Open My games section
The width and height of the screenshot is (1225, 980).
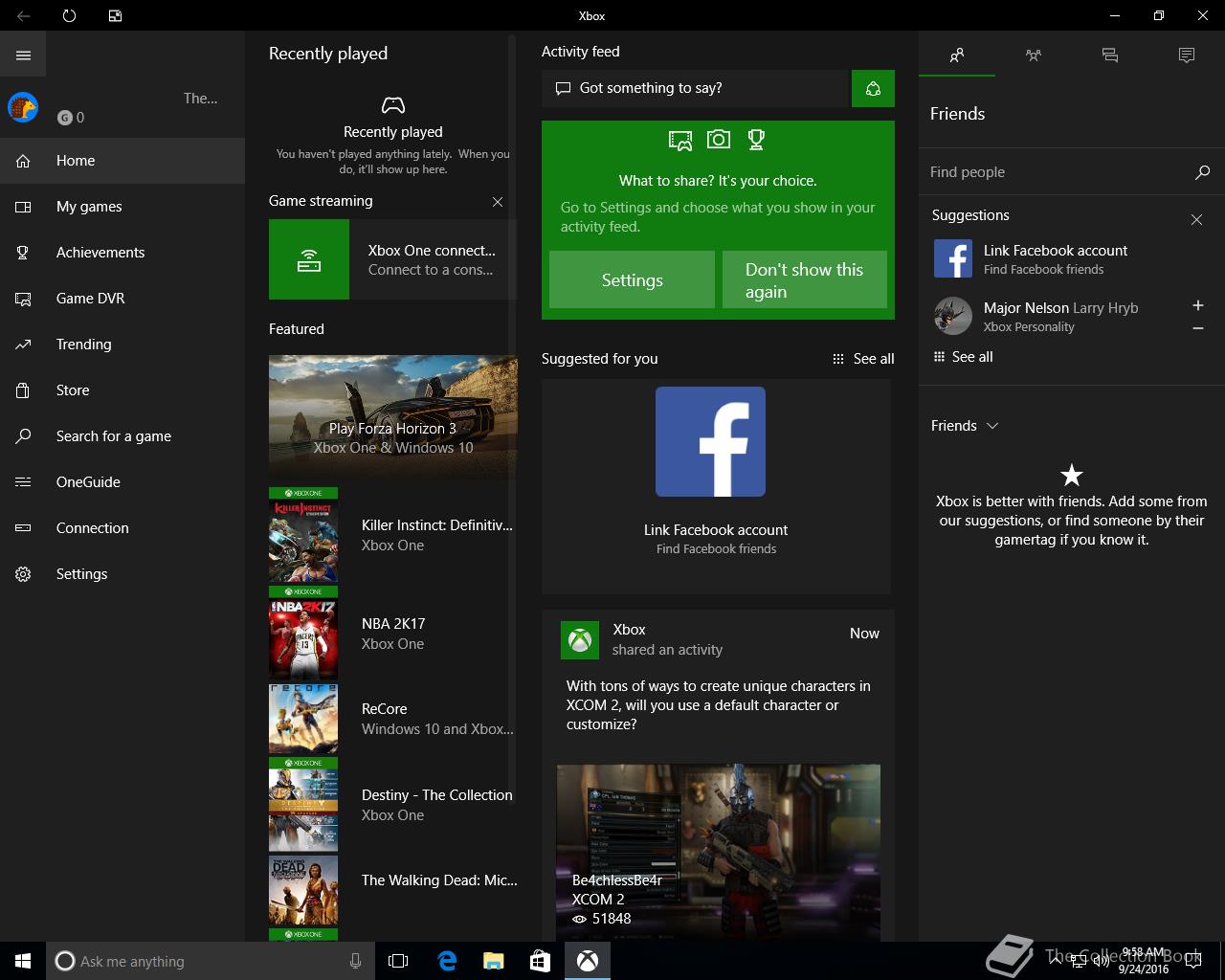pos(122,207)
